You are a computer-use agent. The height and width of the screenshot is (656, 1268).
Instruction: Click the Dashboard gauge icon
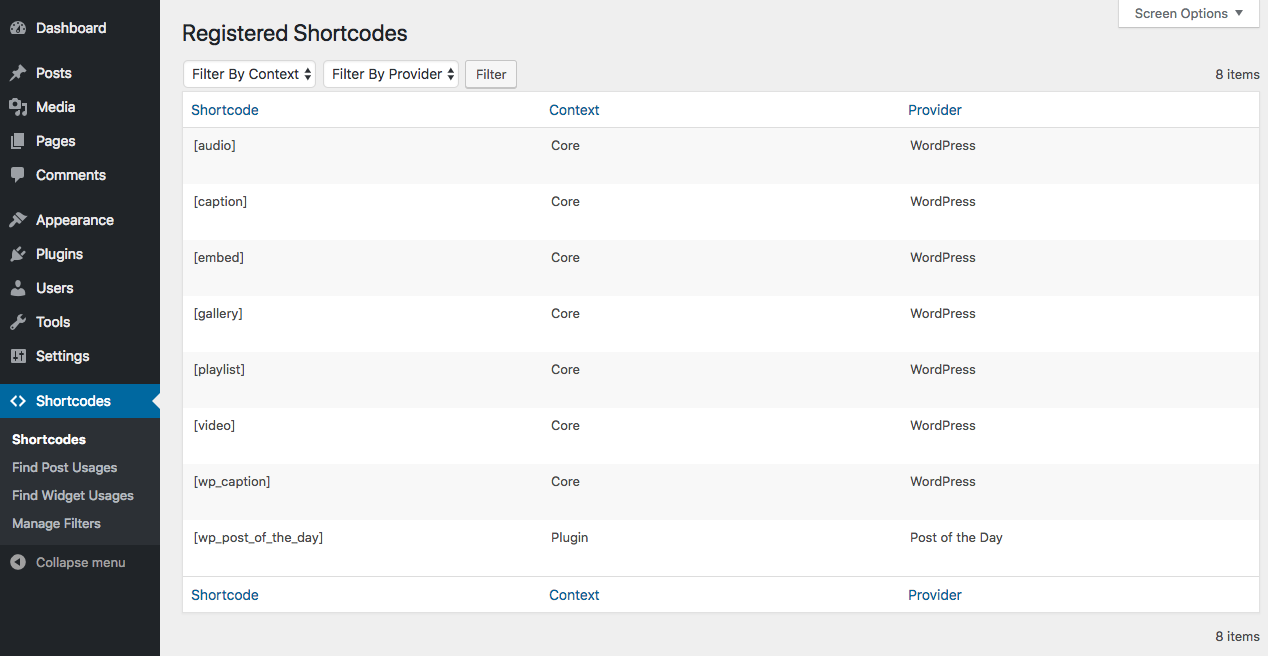18,28
